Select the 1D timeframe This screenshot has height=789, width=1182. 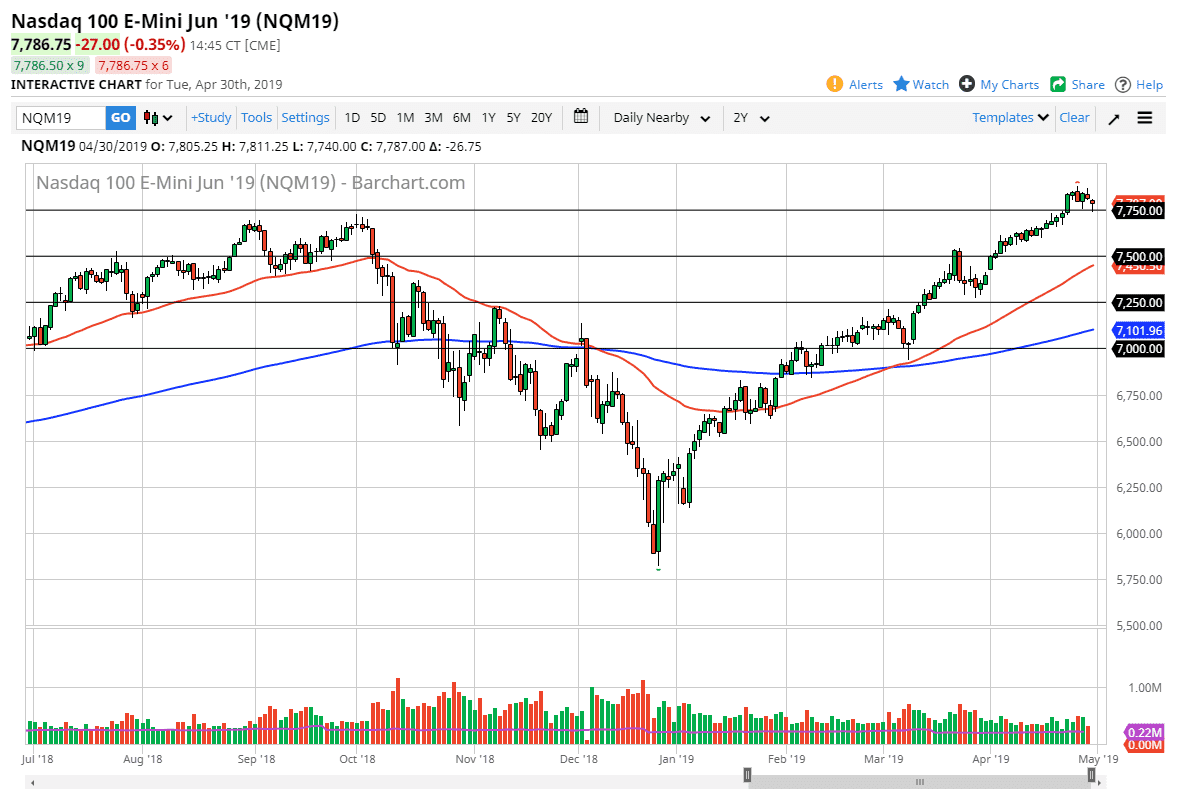[352, 117]
